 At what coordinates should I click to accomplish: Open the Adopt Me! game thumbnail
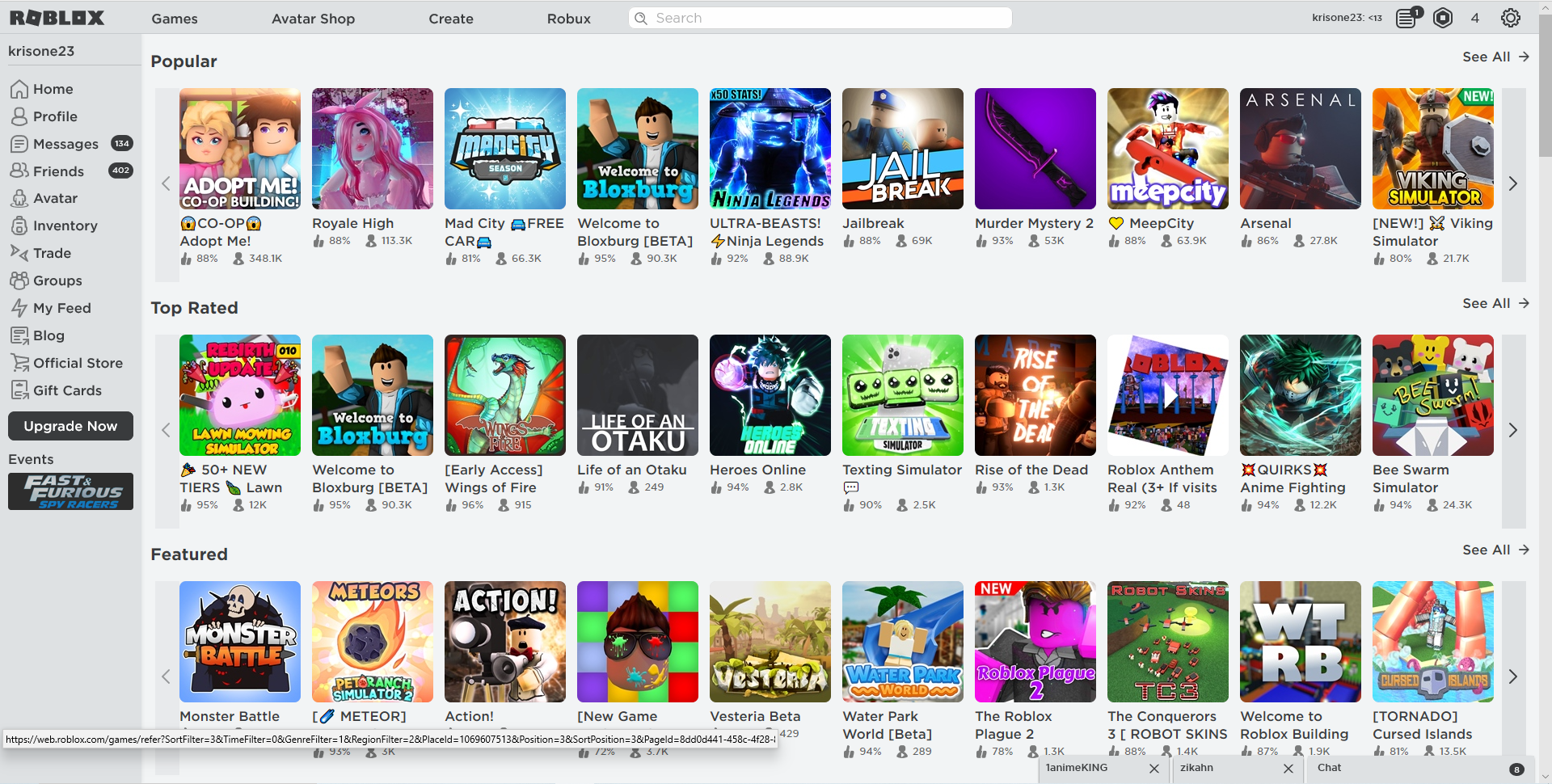[x=240, y=149]
